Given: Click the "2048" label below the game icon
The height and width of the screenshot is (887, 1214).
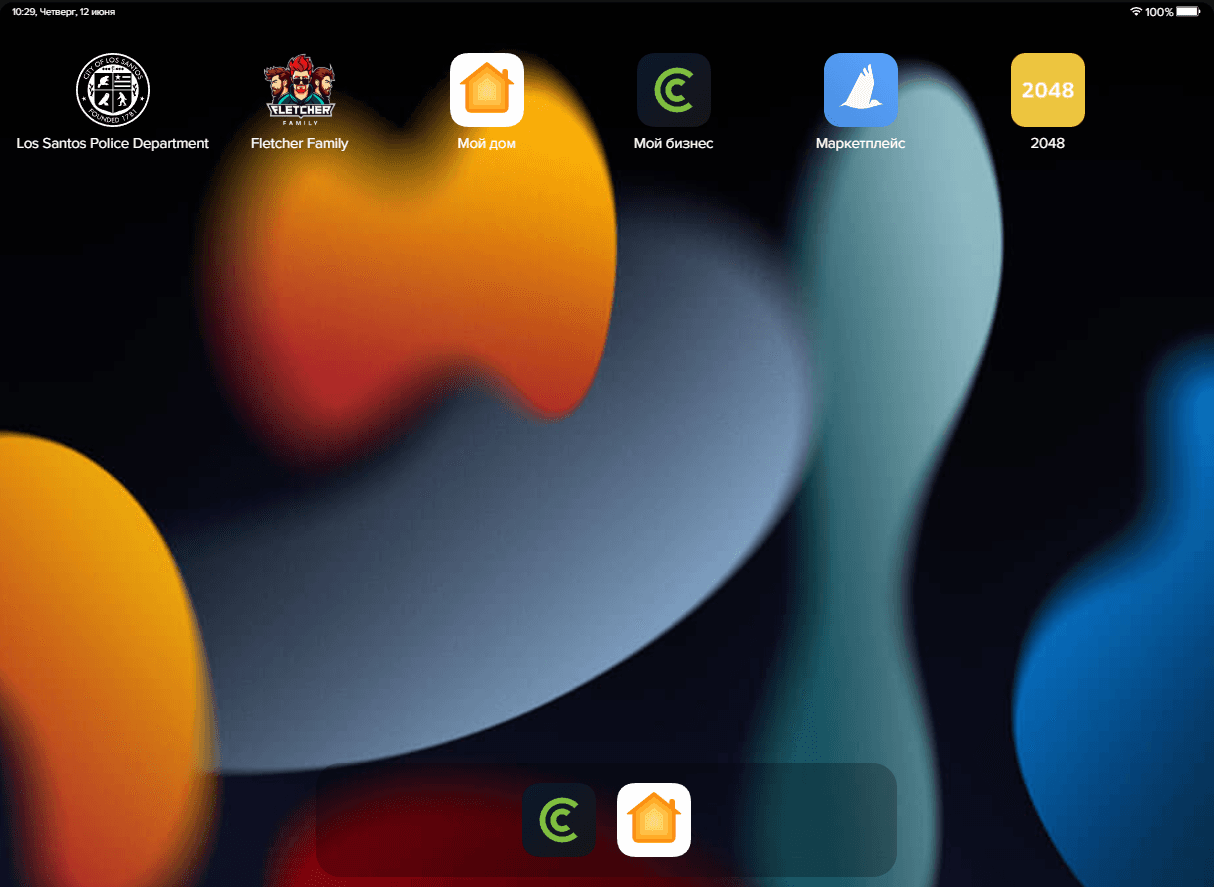Looking at the screenshot, I should click(1047, 143).
